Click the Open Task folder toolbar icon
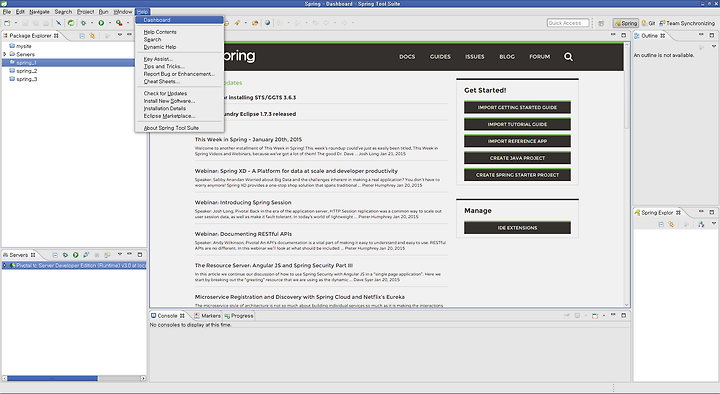The image size is (720, 394). click(x=255, y=23)
